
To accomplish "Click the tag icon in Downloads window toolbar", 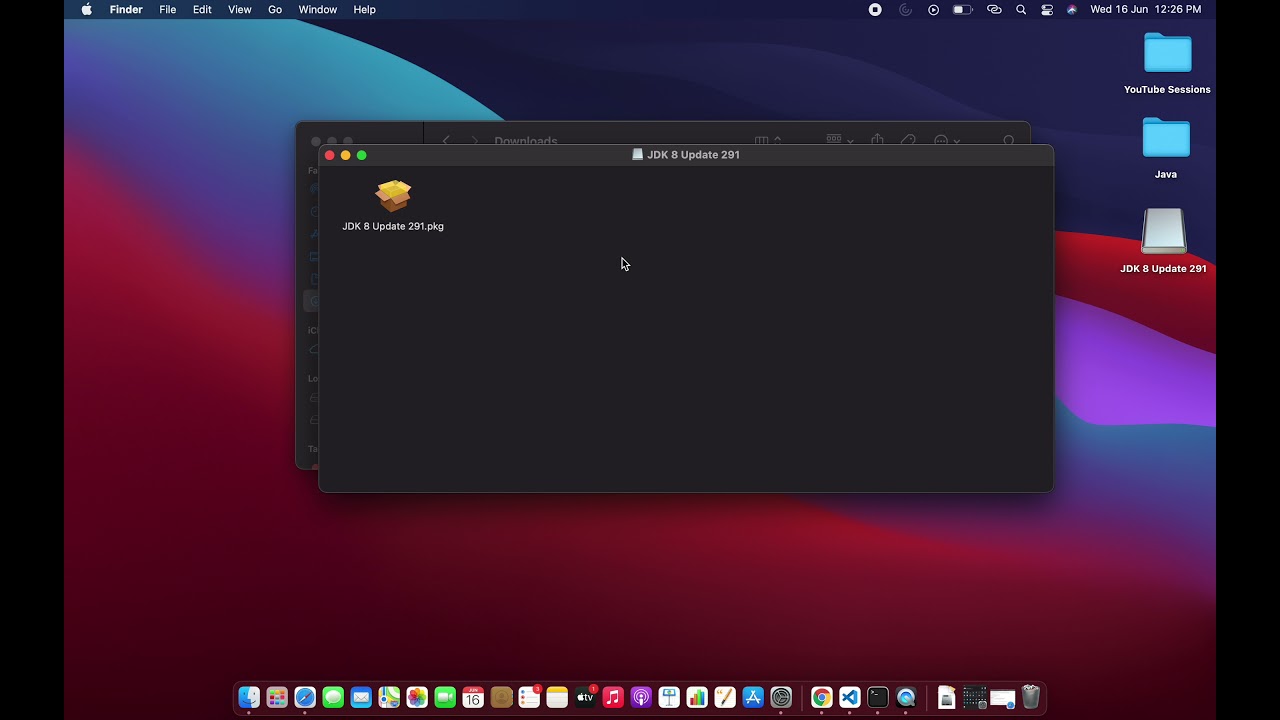I will [x=908, y=140].
